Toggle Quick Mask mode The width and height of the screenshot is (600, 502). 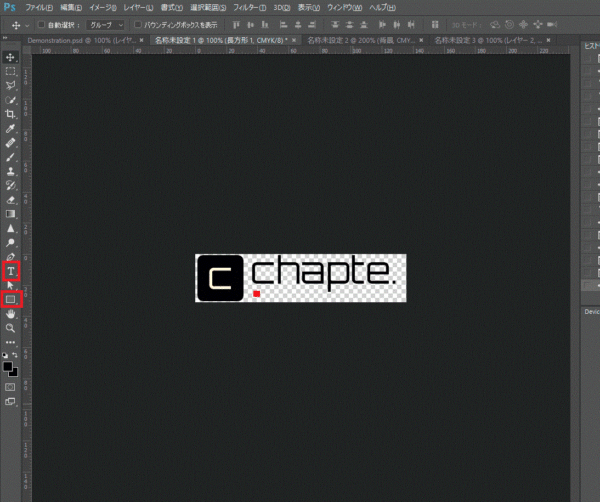pos(10,387)
